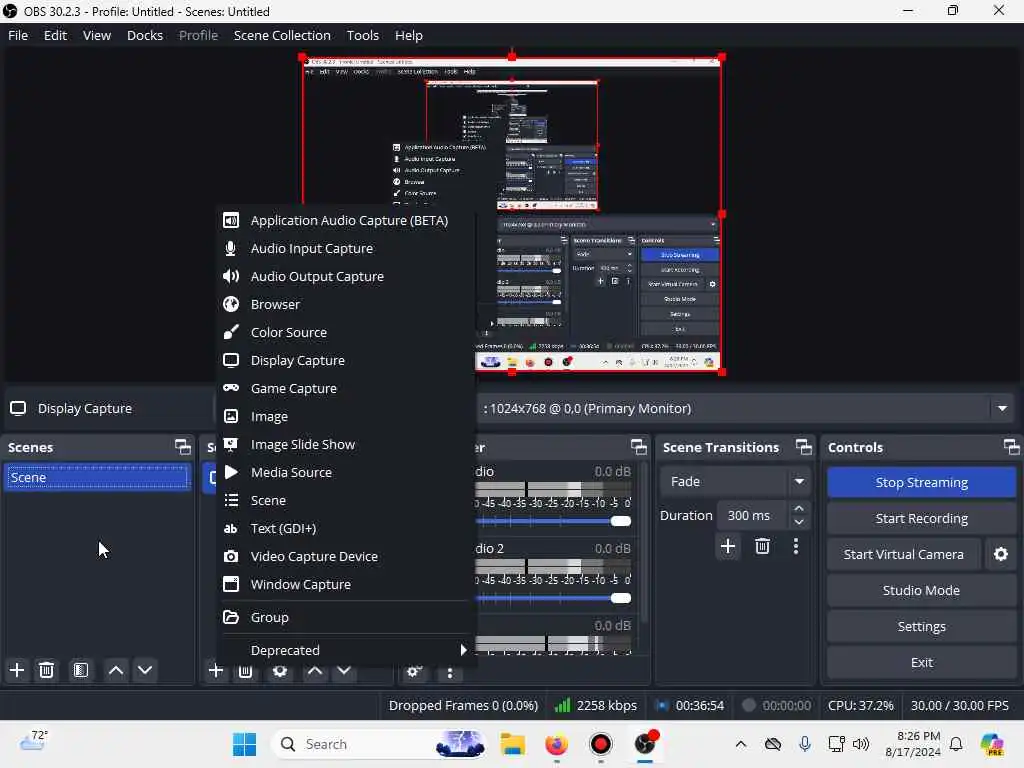Enter Studio Mode
This screenshot has width=1024, height=768.
(921, 590)
